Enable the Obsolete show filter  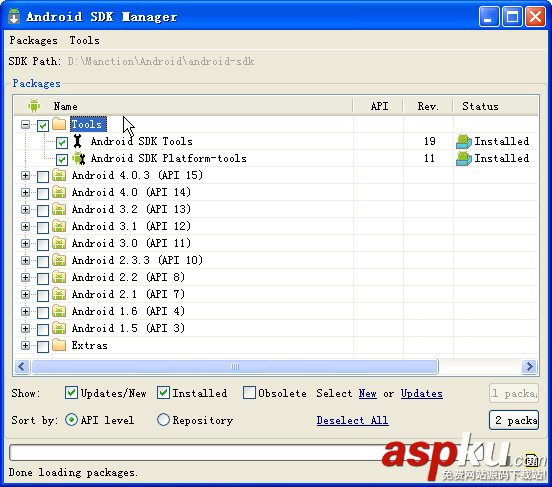pyautogui.click(x=249, y=392)
